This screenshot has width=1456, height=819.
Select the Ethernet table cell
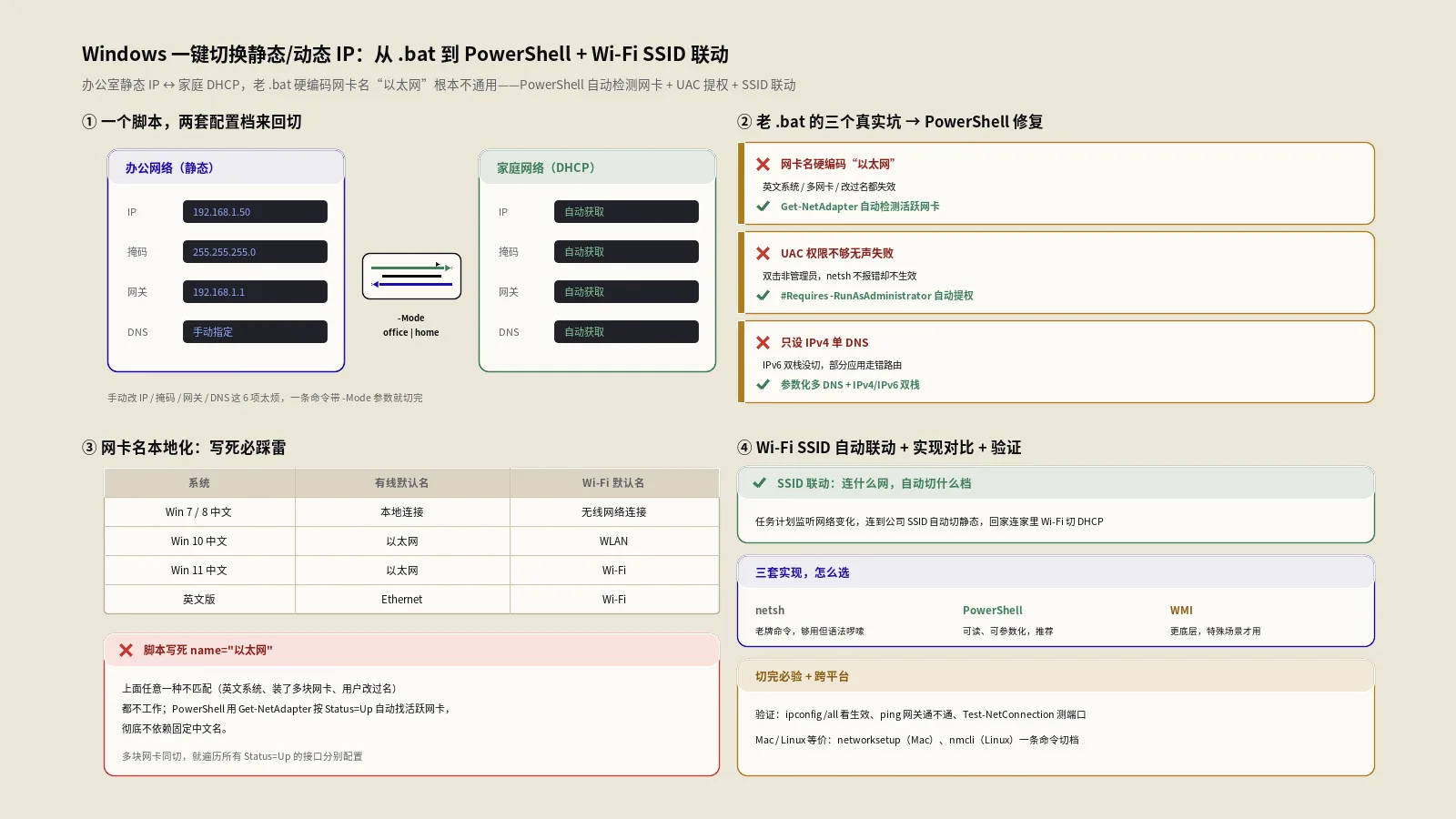point(402,600)
